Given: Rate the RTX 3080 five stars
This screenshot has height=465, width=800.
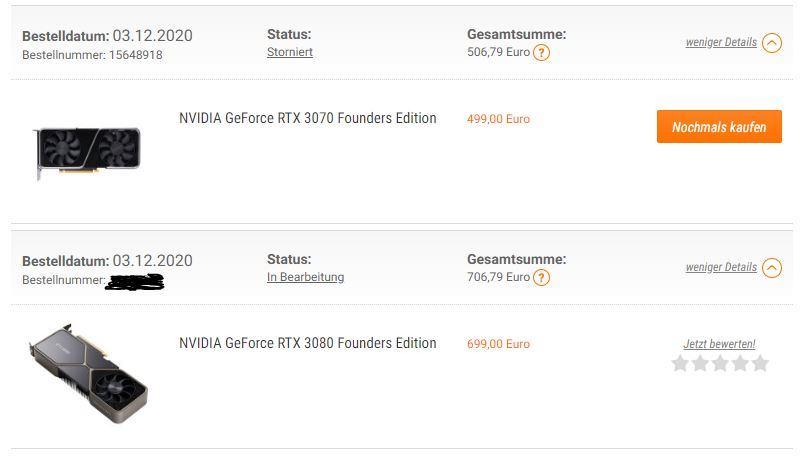Looking at the screenshot, I should coord(760,363).
